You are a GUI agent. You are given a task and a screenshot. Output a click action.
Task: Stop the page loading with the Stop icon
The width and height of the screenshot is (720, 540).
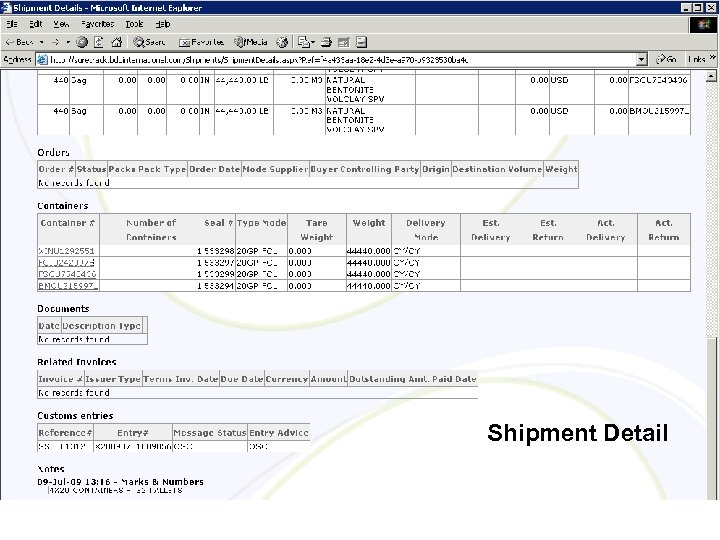click(82, 42)
